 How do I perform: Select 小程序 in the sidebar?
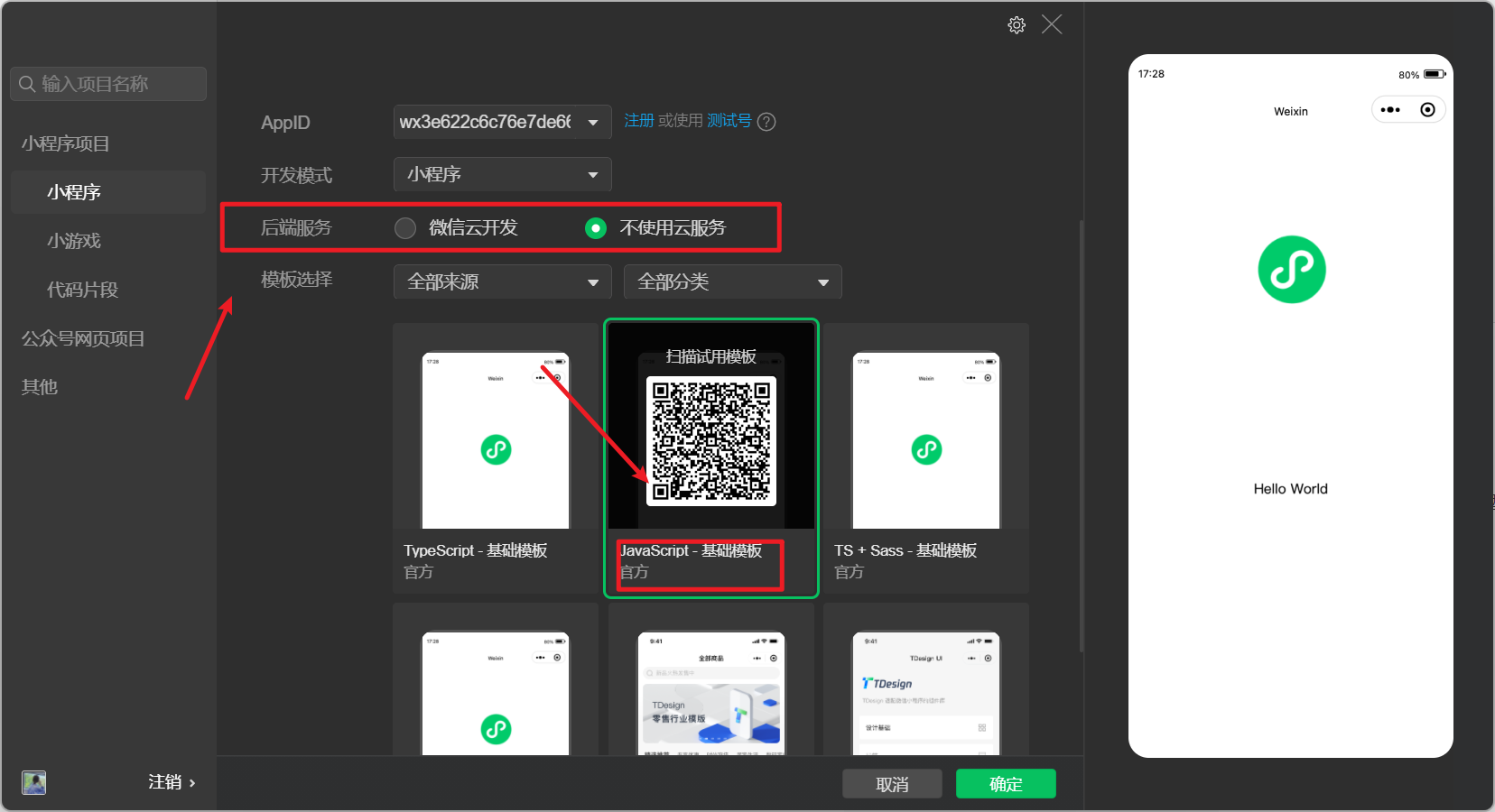pos(108,192)
